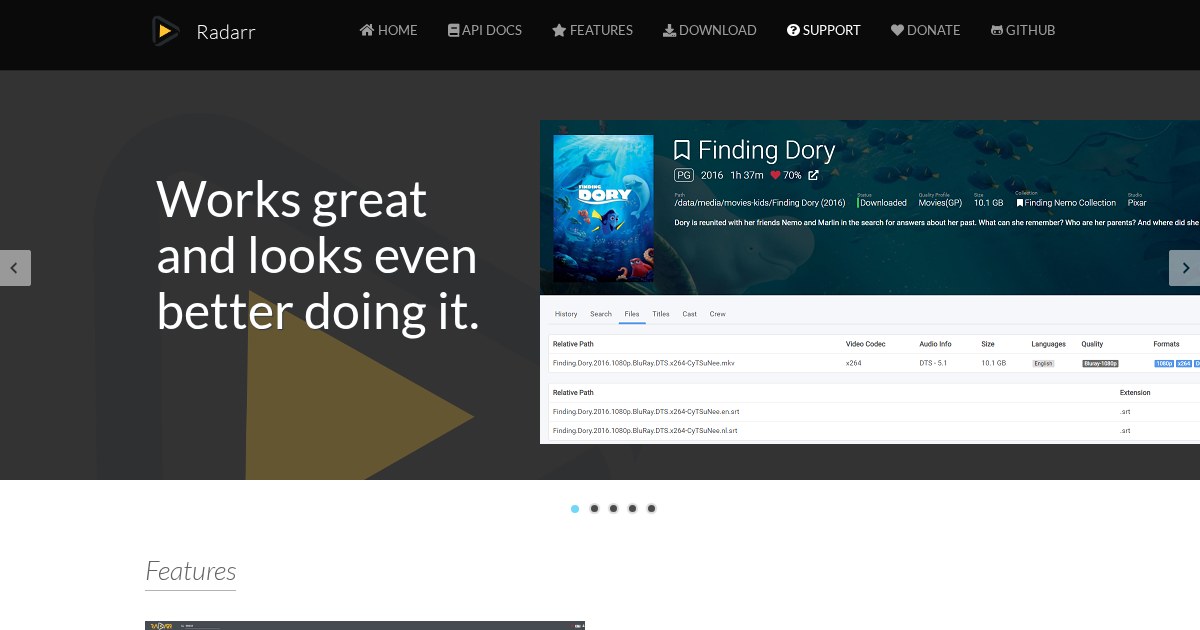This screenshot has height=630, width=1200.
Task: Select the third carousel indicator dot
Action: tap(613, 509)
